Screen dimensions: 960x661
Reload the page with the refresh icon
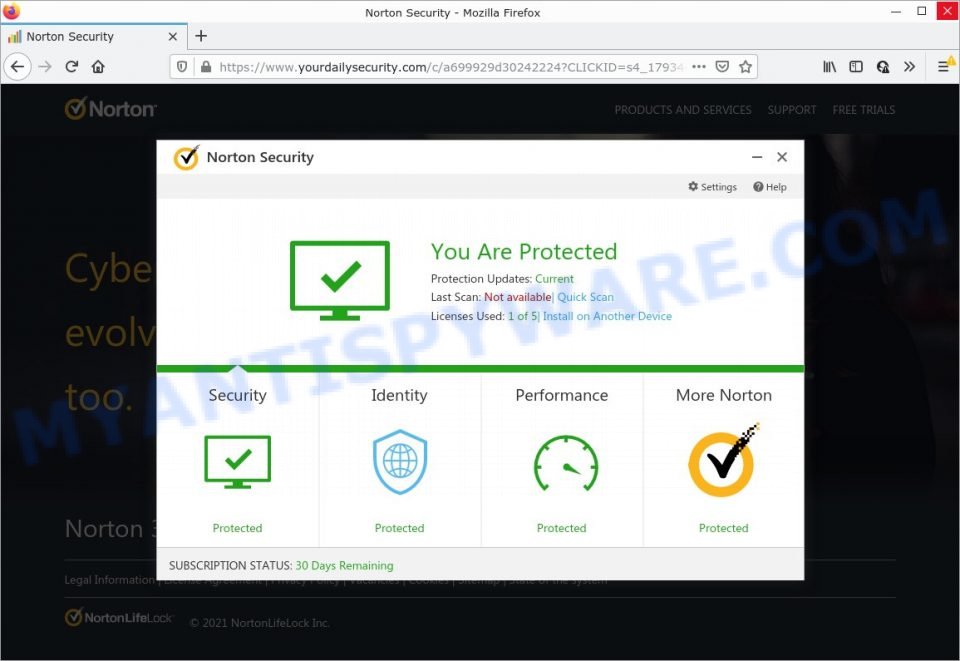[72, 67]
